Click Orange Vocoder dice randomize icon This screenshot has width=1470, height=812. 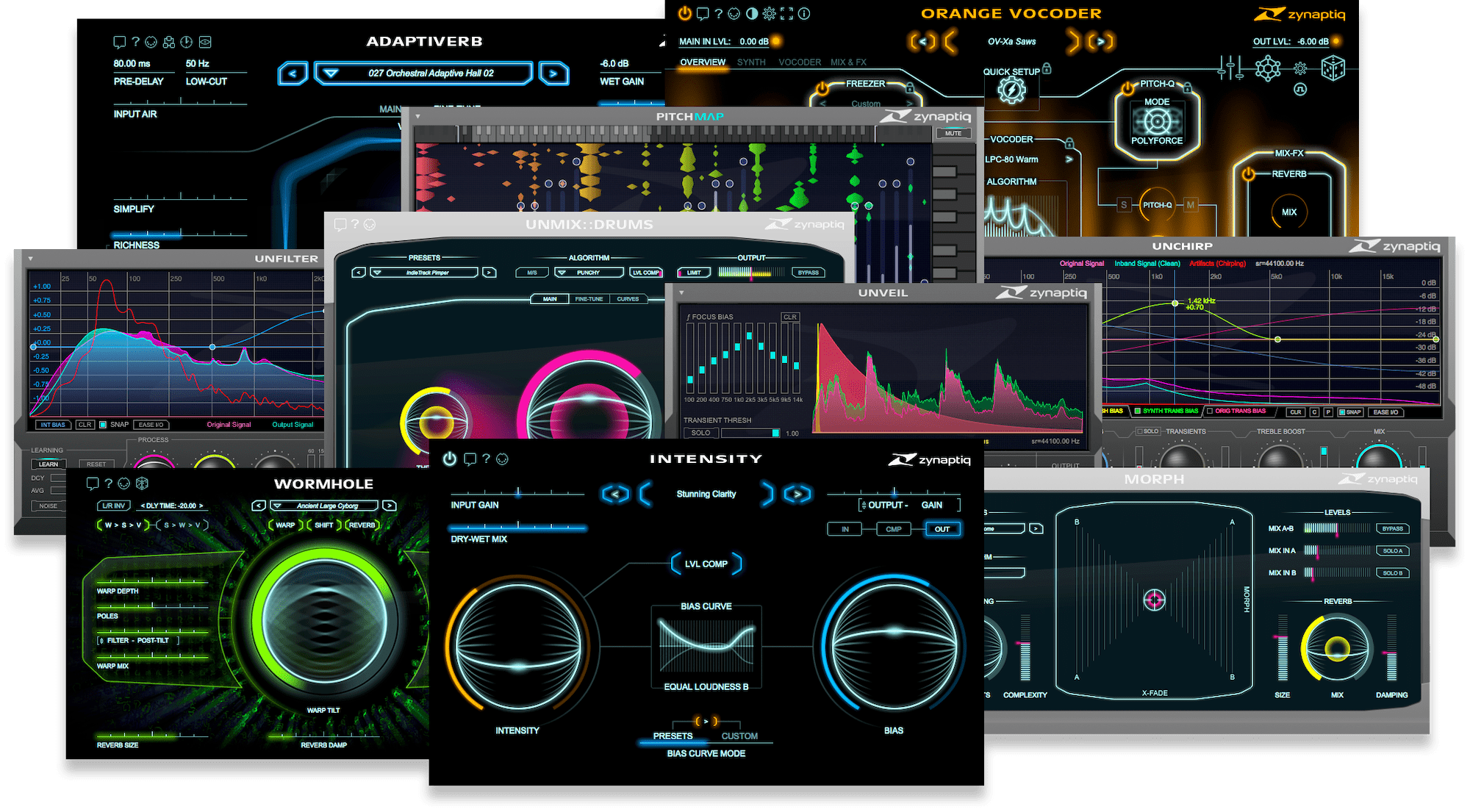1333,68
